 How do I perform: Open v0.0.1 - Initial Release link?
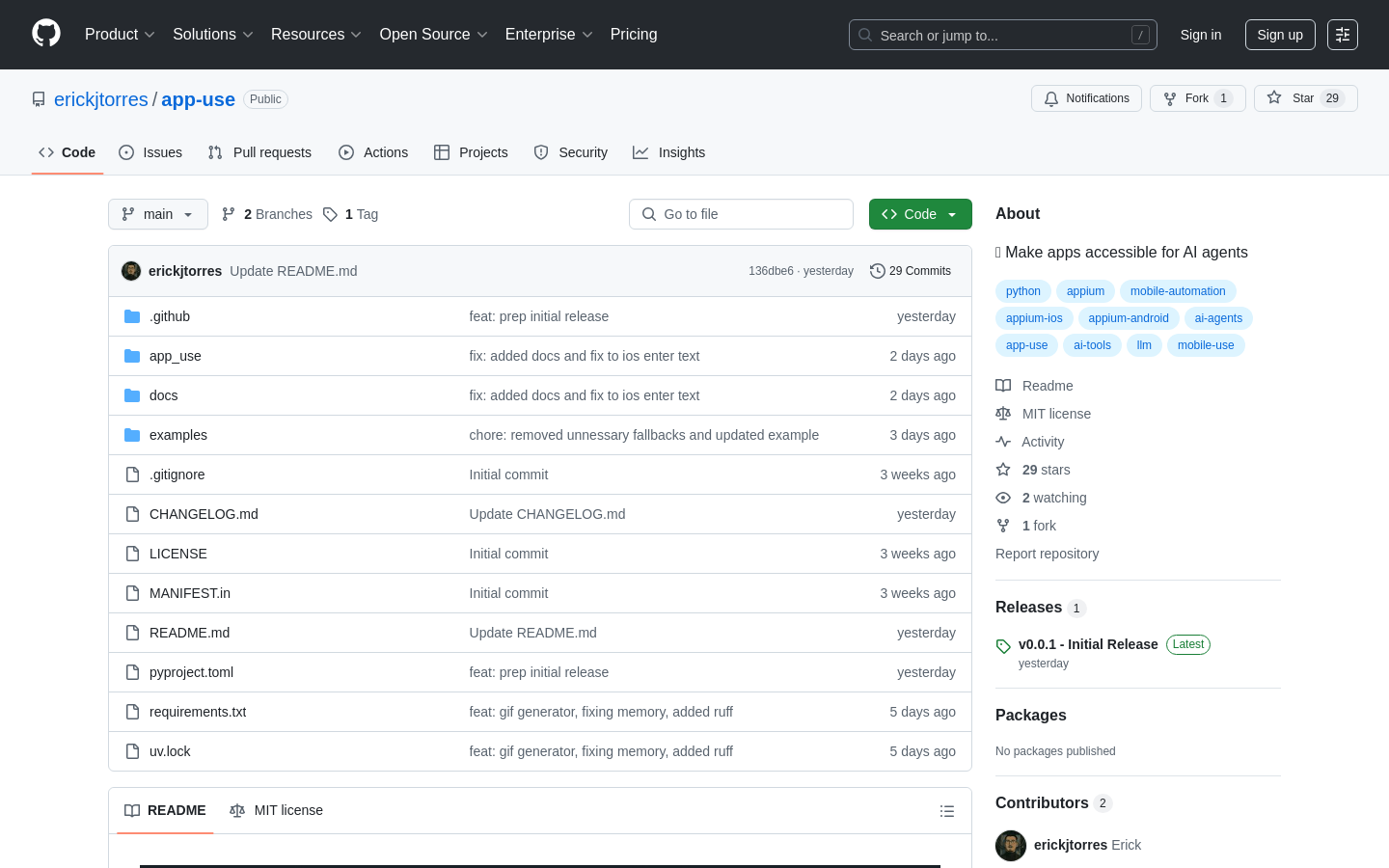tap(1088, 644)
